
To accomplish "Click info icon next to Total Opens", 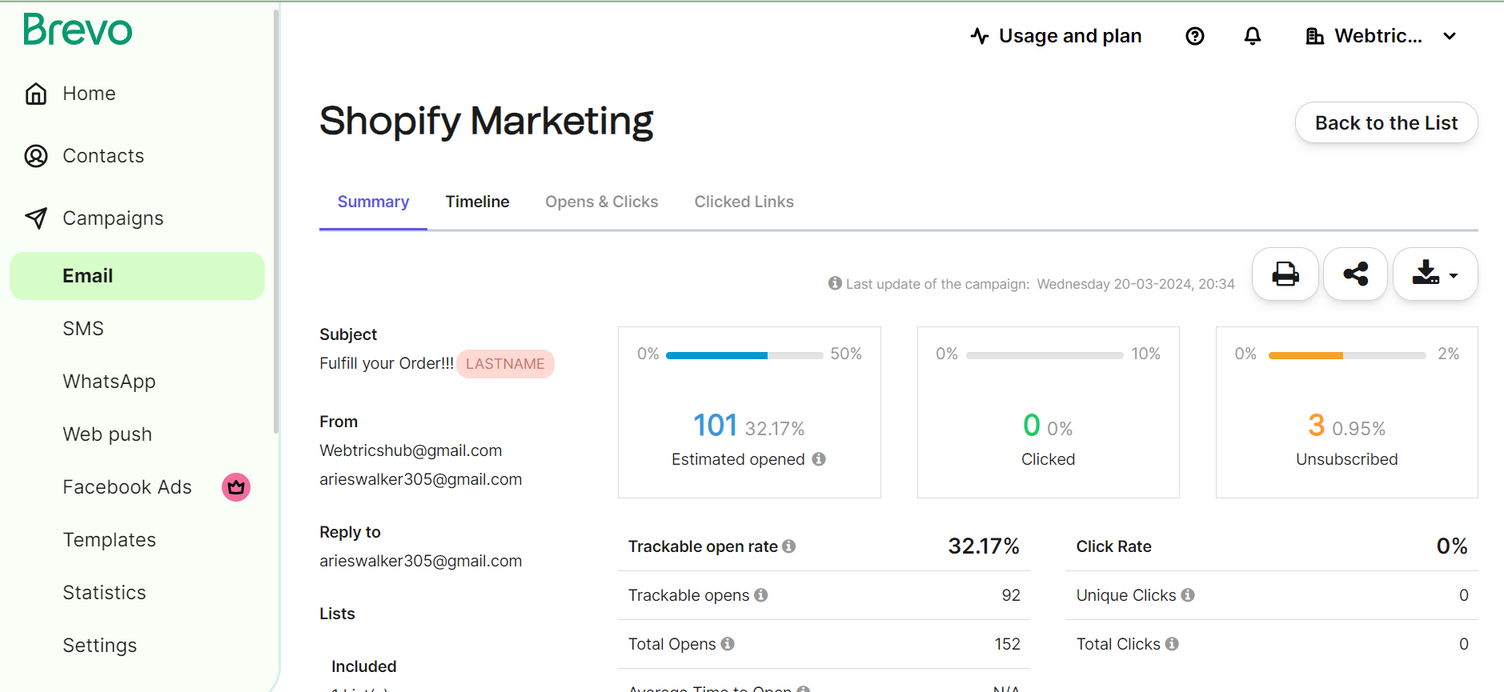I will [x=728, y=644].
